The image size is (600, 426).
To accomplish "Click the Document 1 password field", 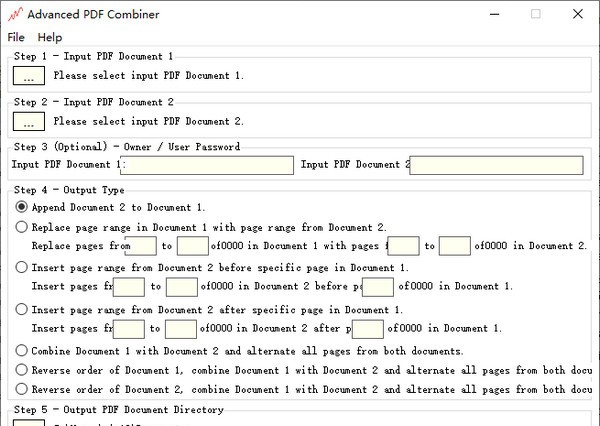I will [x=208, y=165].
